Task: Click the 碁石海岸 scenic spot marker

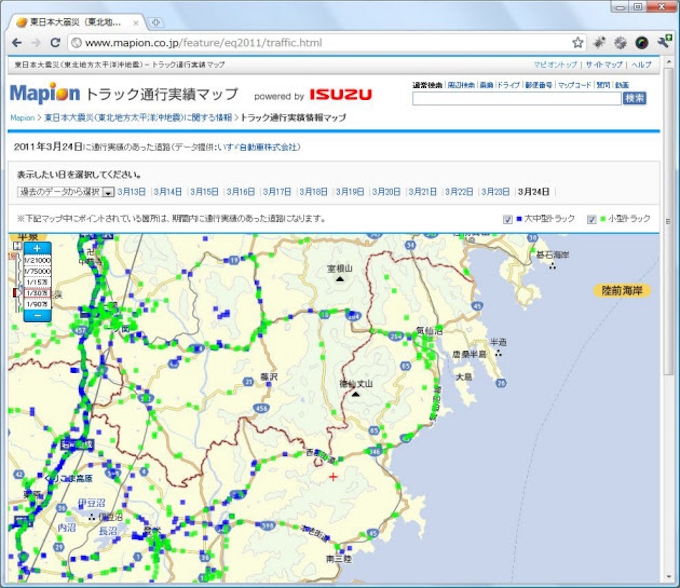Action: click(x=553, y=266)
